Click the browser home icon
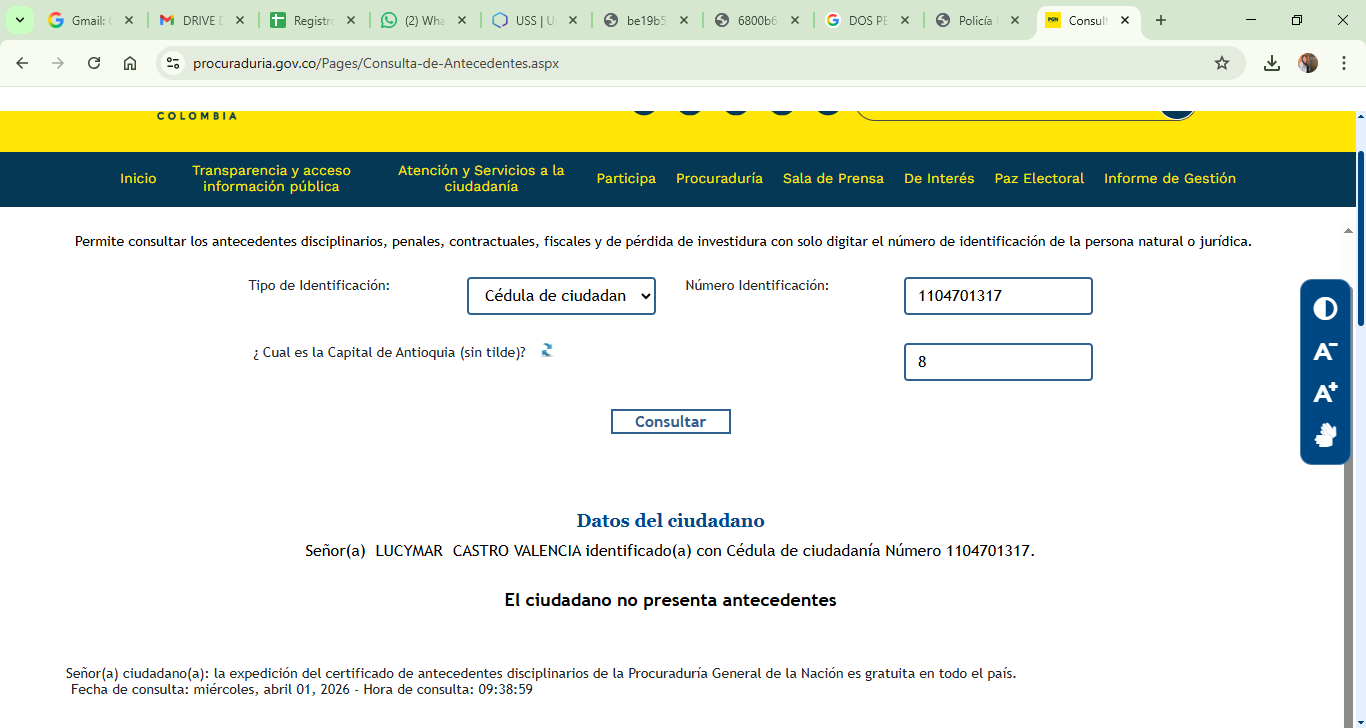This screenshot has width=1366, height=728. [x=130, y=63]
